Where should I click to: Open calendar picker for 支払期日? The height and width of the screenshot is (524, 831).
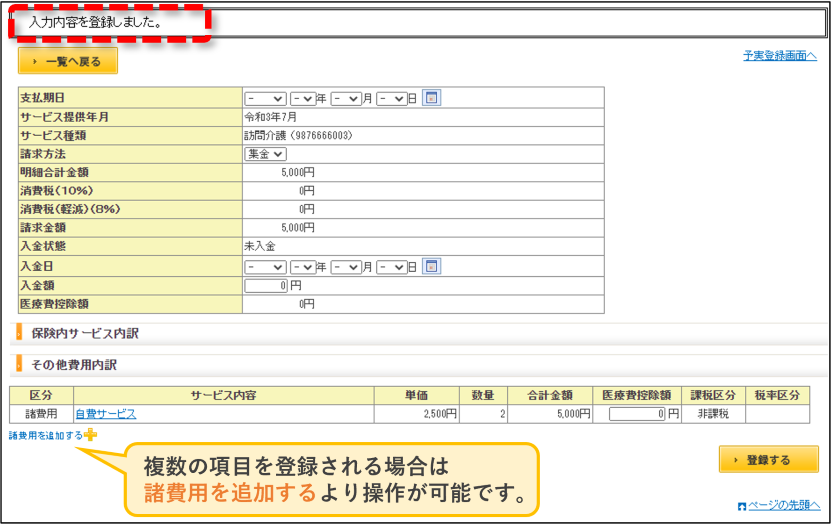[x=431, y=98]
